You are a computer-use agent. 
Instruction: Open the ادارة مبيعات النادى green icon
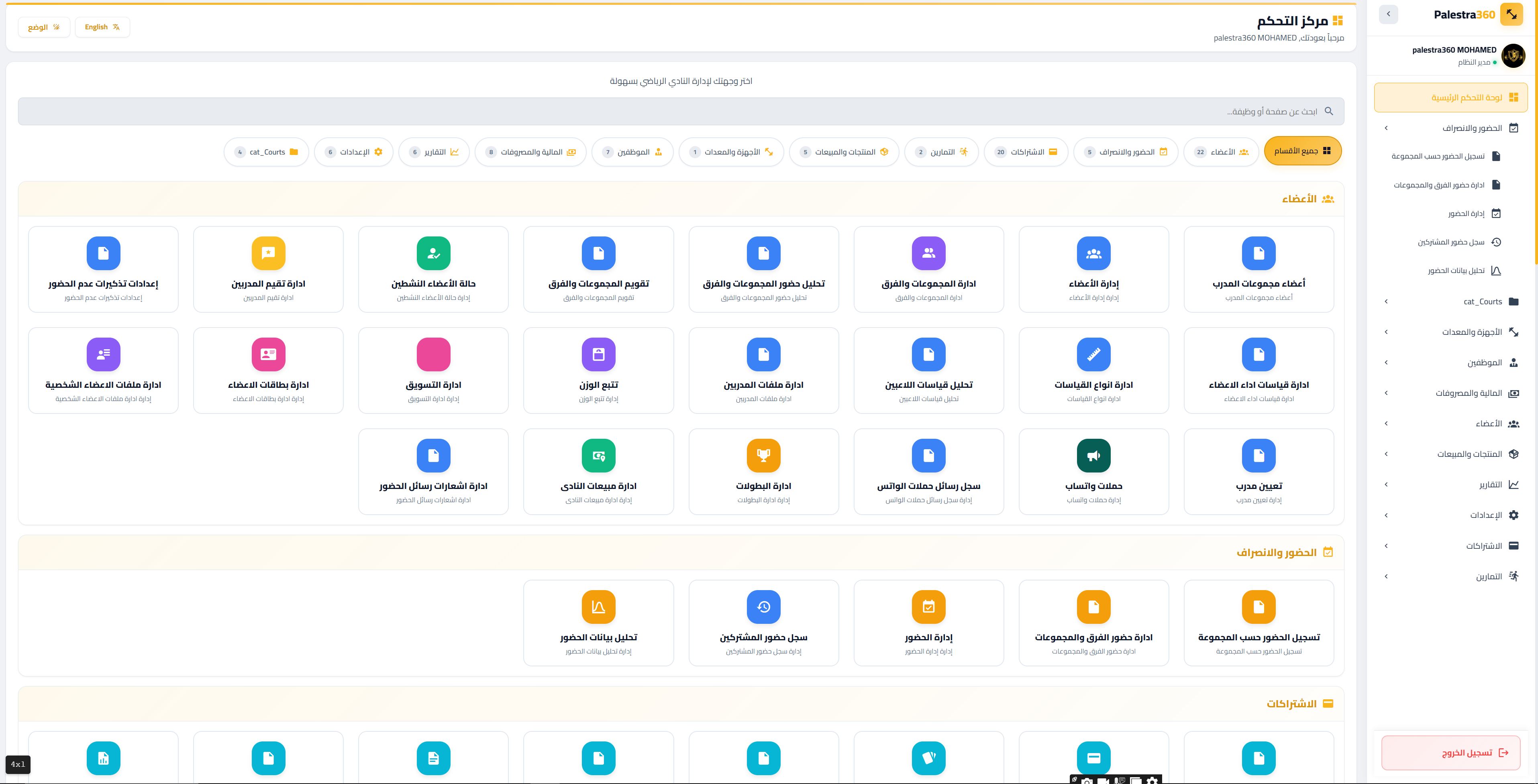tap(598, 455)
